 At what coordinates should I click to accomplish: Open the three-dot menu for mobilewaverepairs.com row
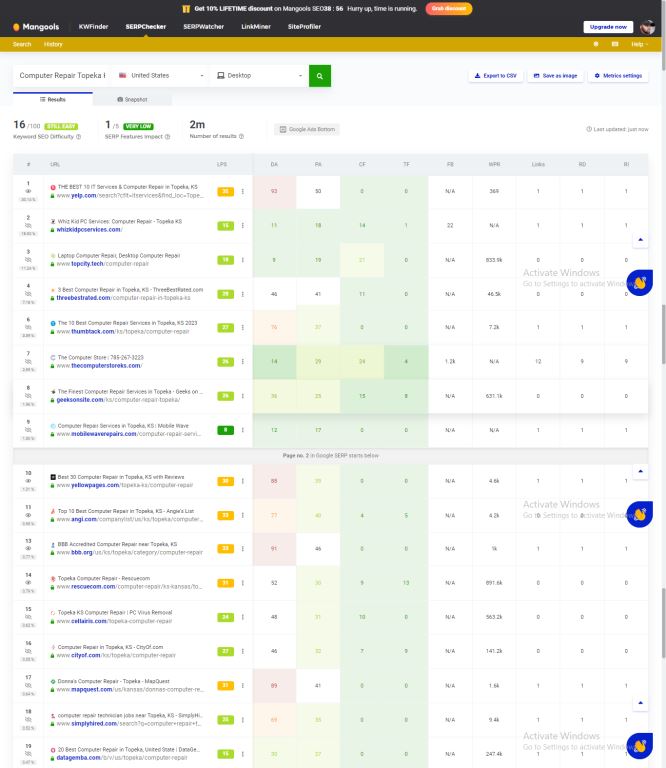click(x=242, y=430)
